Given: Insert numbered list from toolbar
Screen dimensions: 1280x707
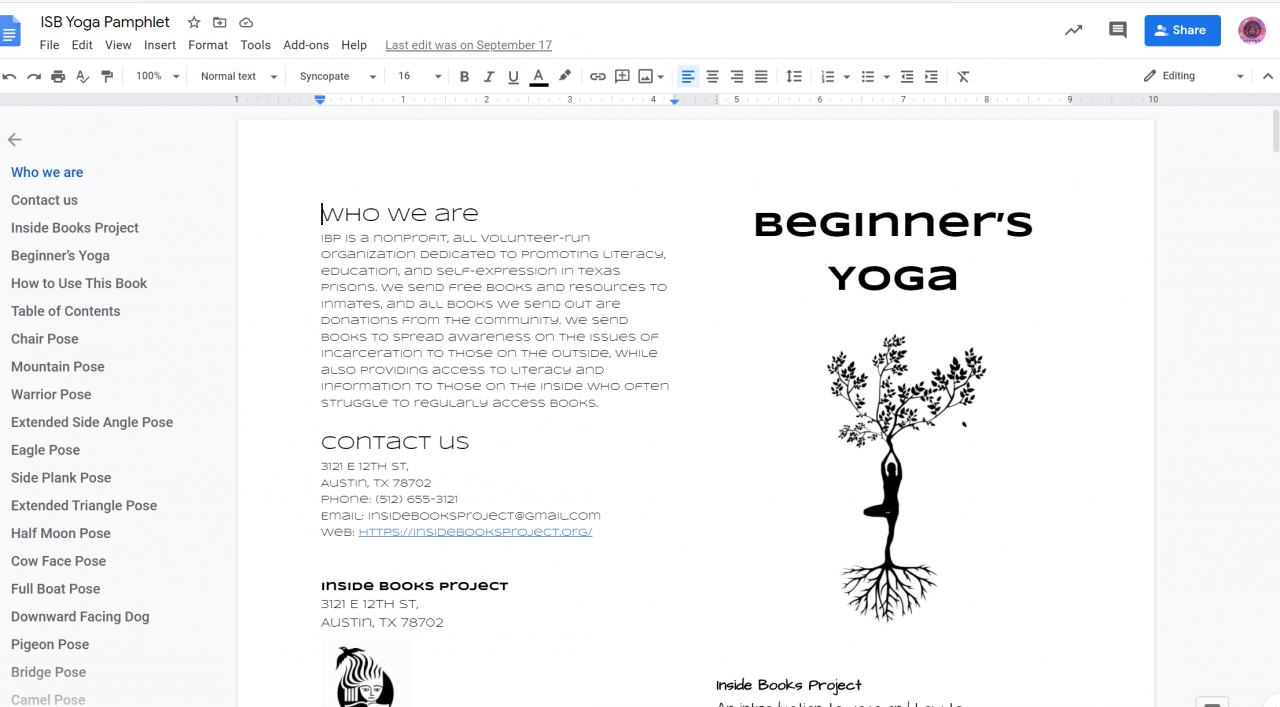Looking at the screenshot, I should pyautogui.click(x=827, y=77).
